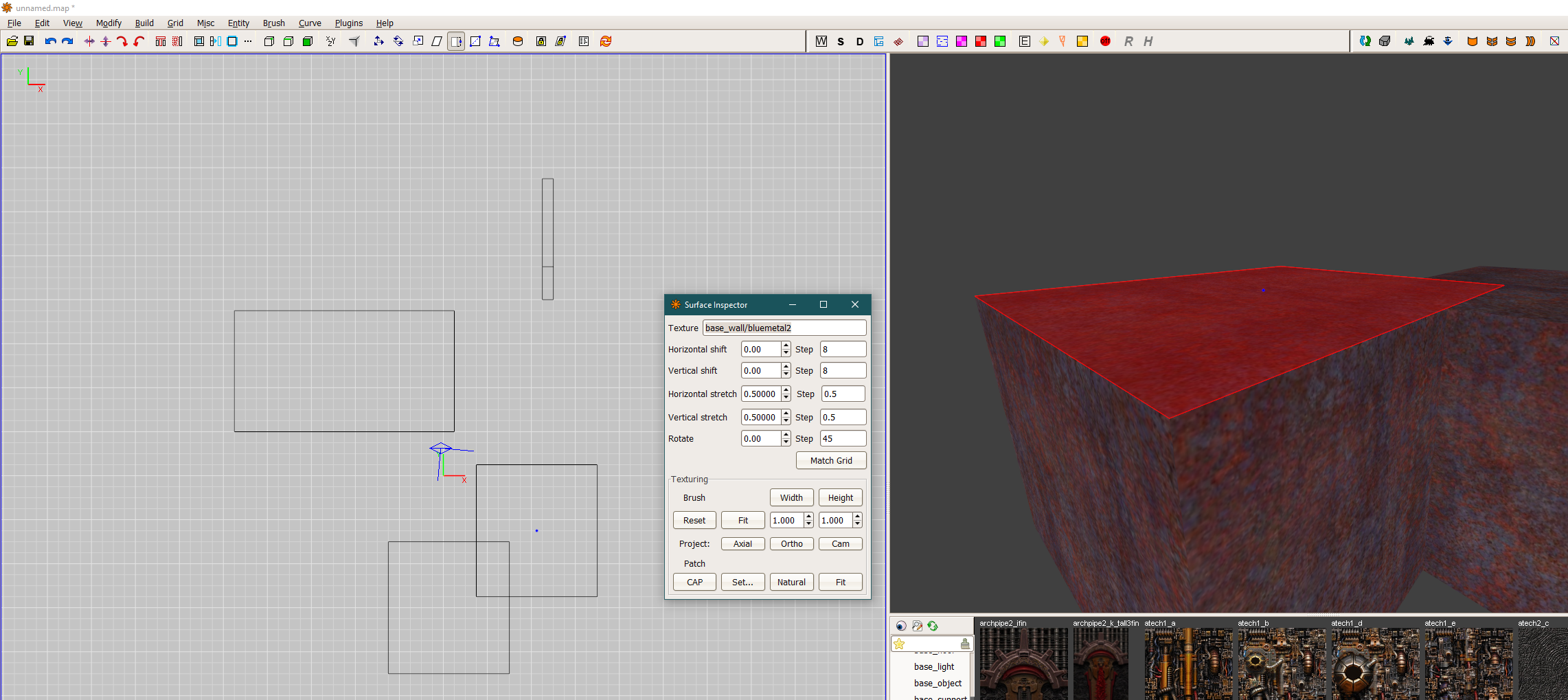This screenshot has width=1568, height=700.
Task: Undo the last action in the toolbar
Action: 50,41
